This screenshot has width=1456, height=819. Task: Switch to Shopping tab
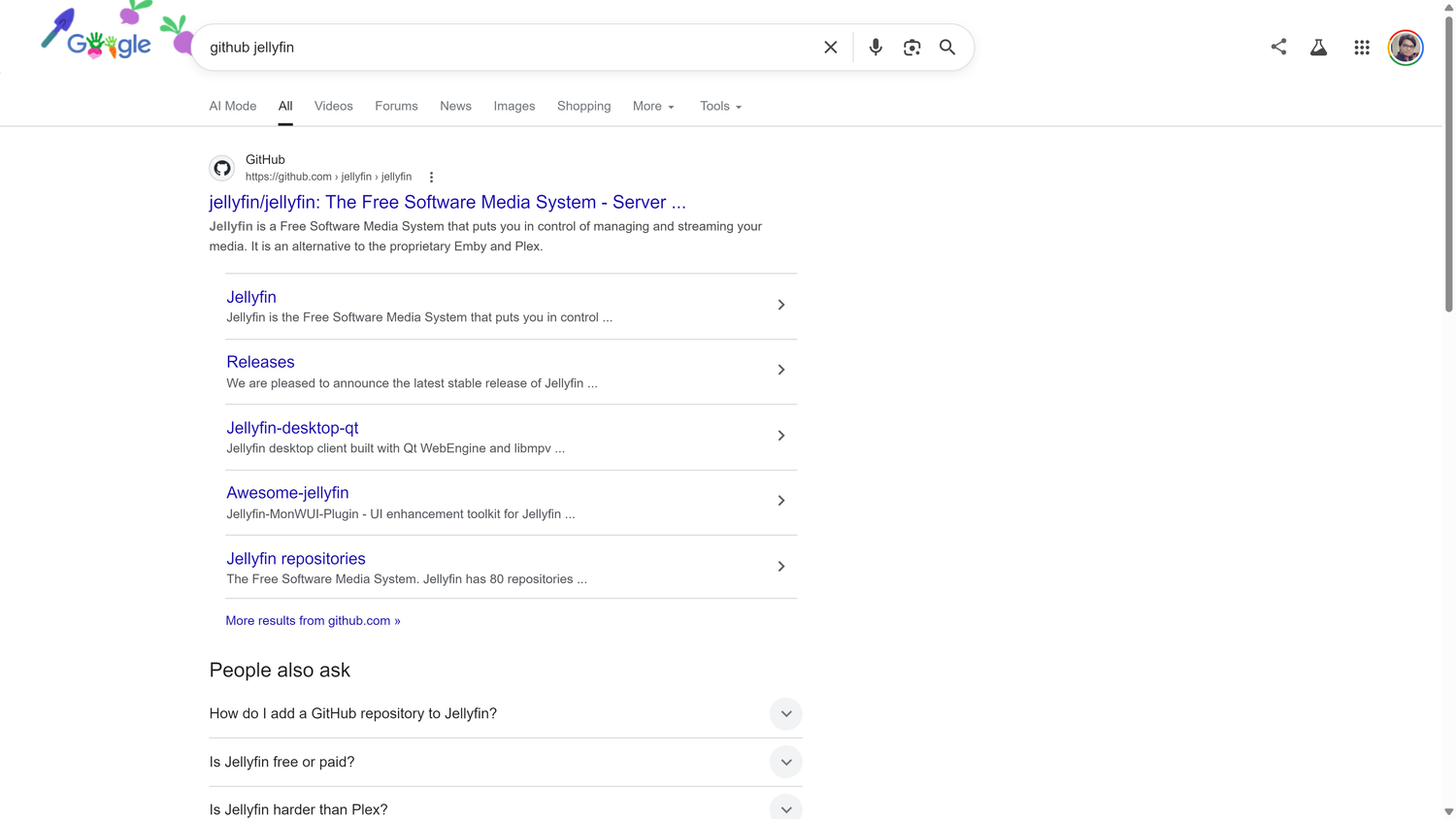(583, 106)
